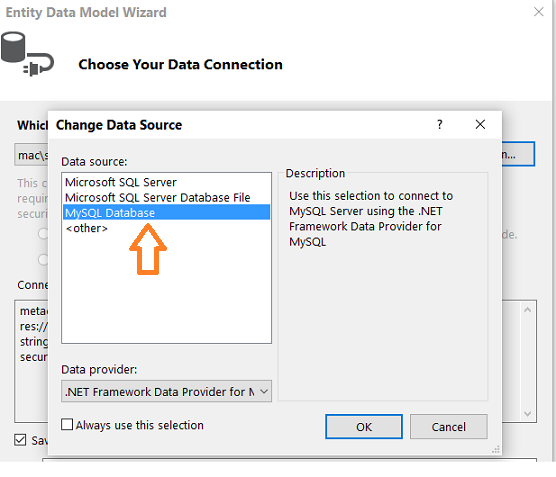Click the database connection plug icon

click(x=27, y=54)
